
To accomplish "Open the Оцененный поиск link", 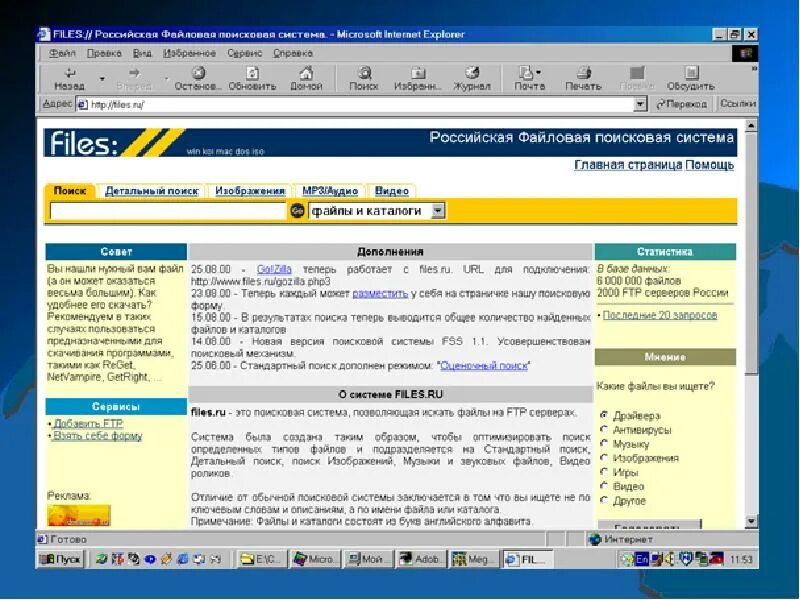I will click(484, 365).
